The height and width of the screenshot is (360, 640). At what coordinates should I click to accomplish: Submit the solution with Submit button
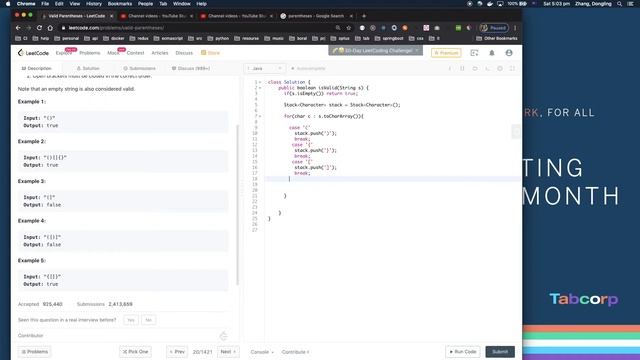click(500, 352)
